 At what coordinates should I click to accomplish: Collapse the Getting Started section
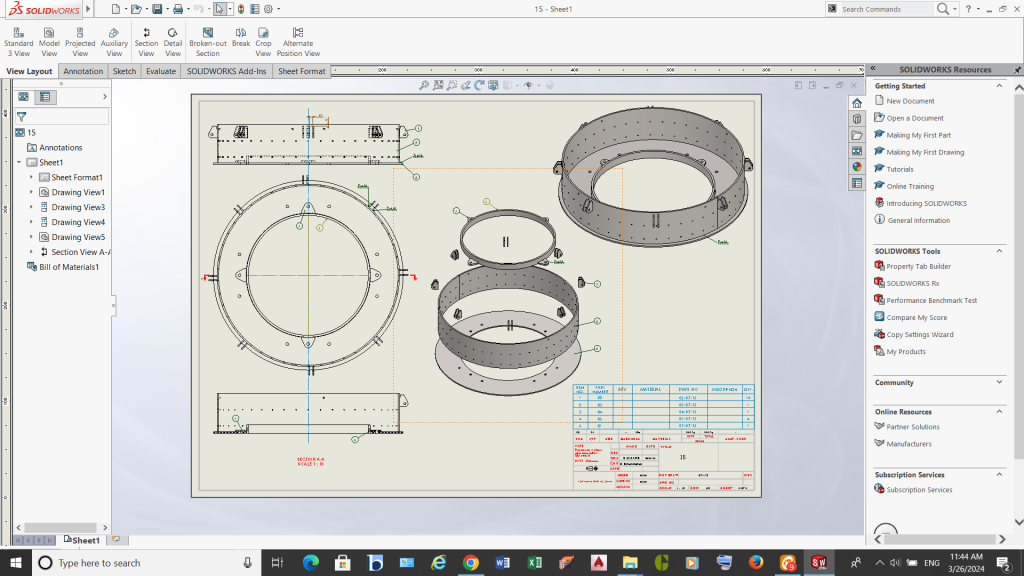tap(1000, 86)
